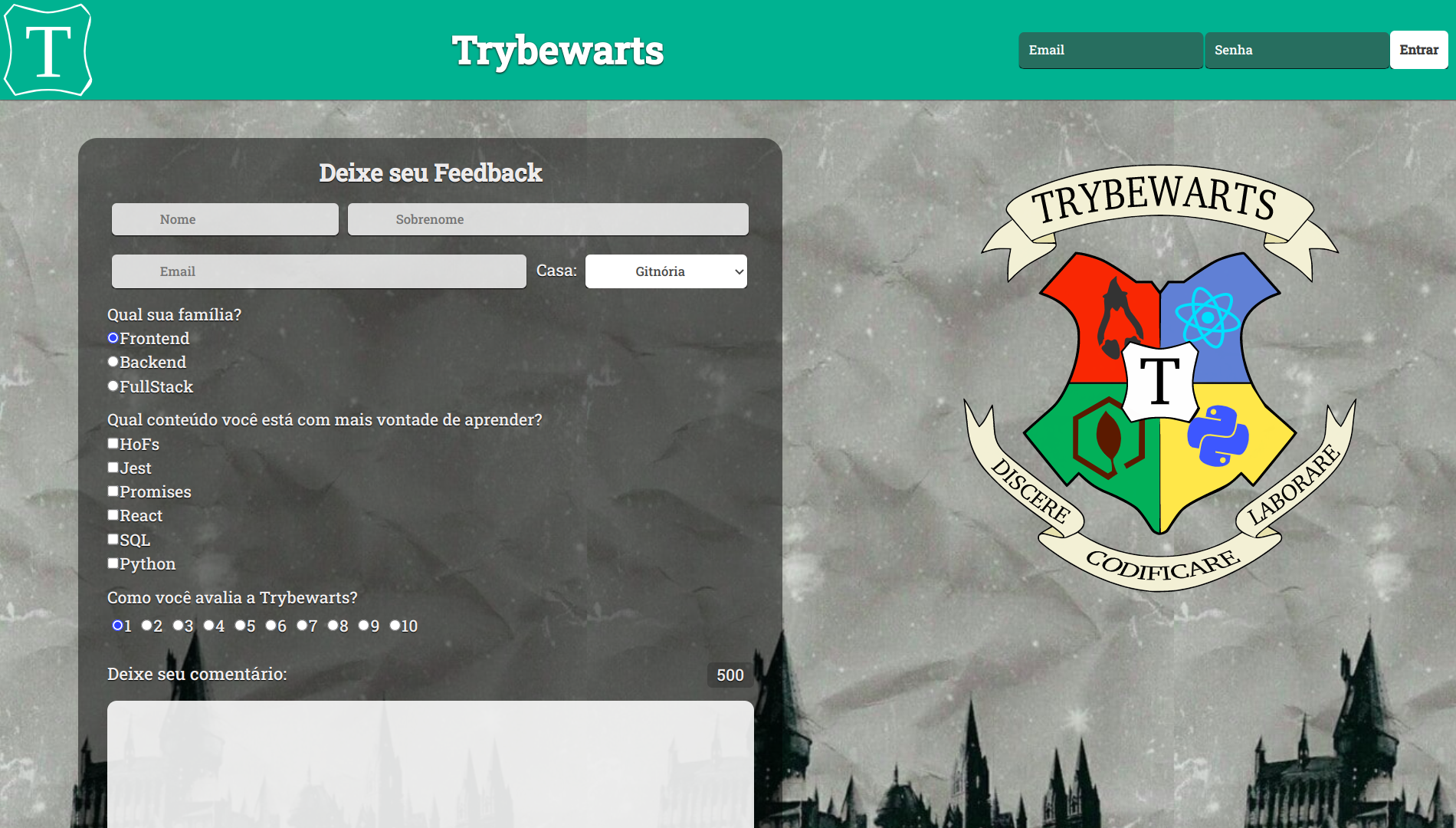
Task: Select the Backend family radio button
Action: [x=113, y=362]
